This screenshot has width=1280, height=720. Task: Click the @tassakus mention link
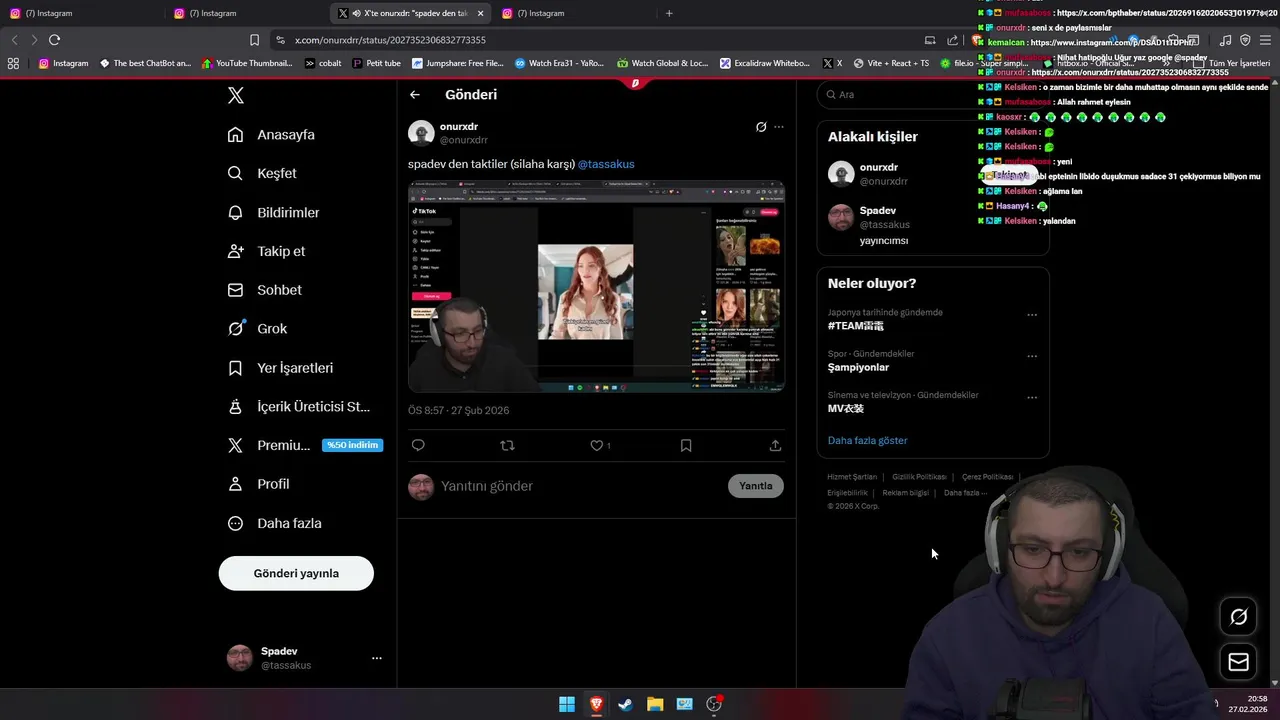[x=606, y=164]
